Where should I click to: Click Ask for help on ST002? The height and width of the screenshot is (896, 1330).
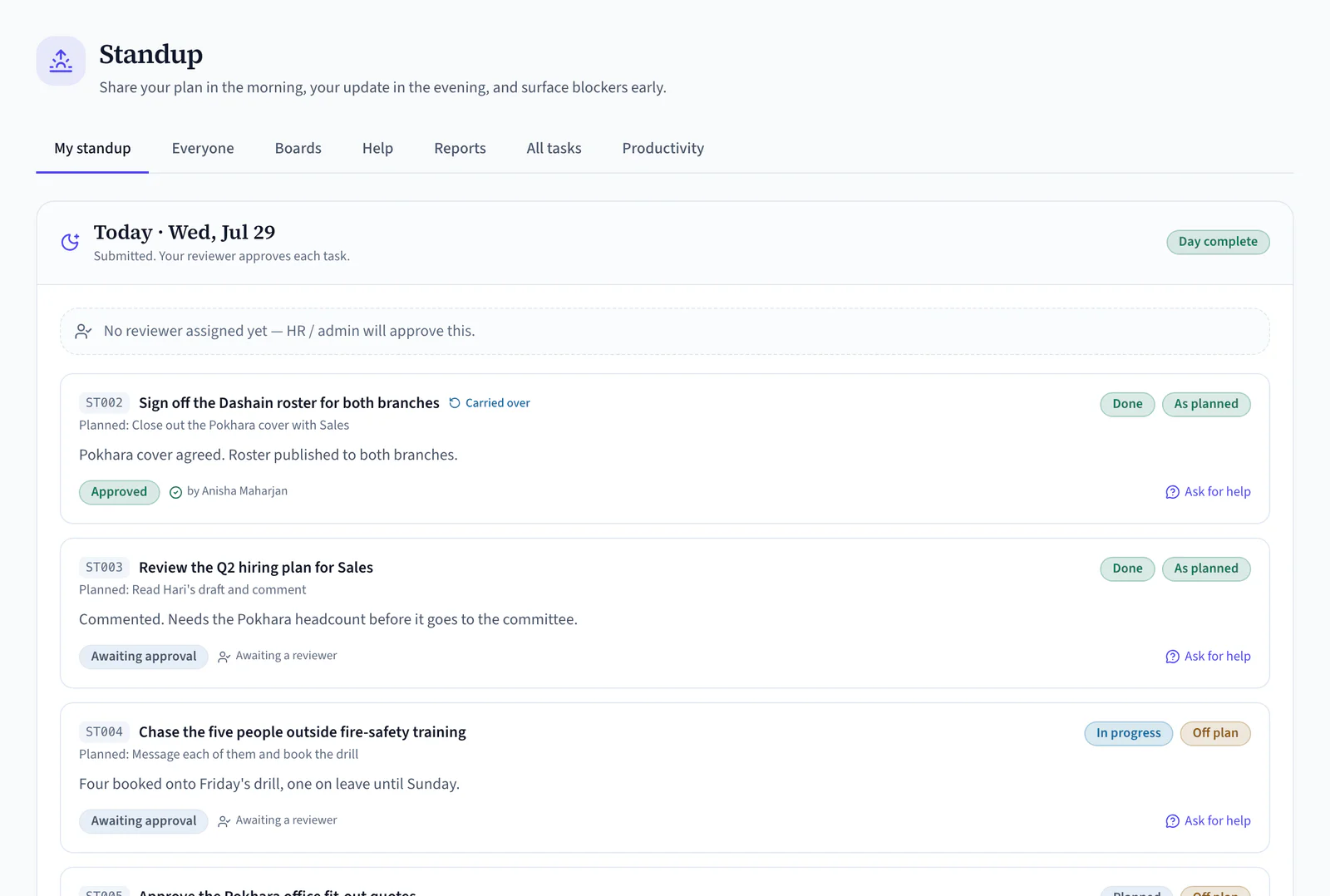(1208, 492)
